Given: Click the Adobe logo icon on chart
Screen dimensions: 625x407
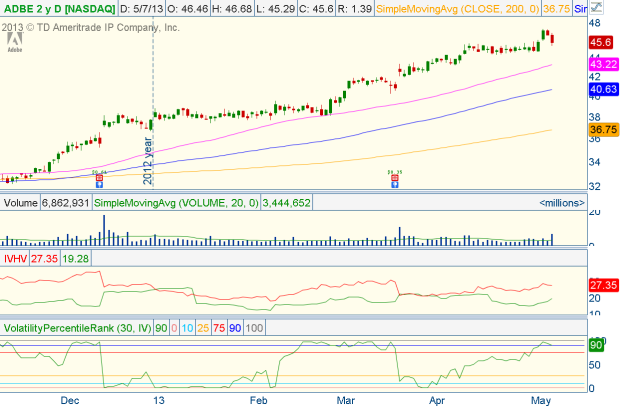Looking at the screenshot, I should (13, 40).
